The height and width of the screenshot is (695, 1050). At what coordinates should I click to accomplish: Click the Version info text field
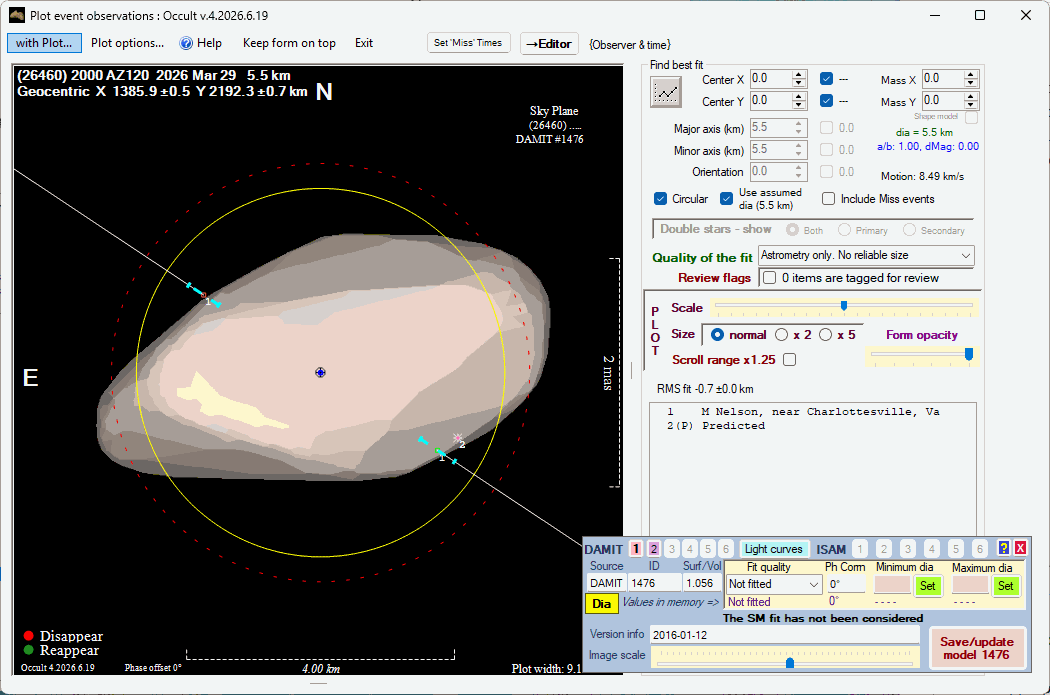point(784,635)
